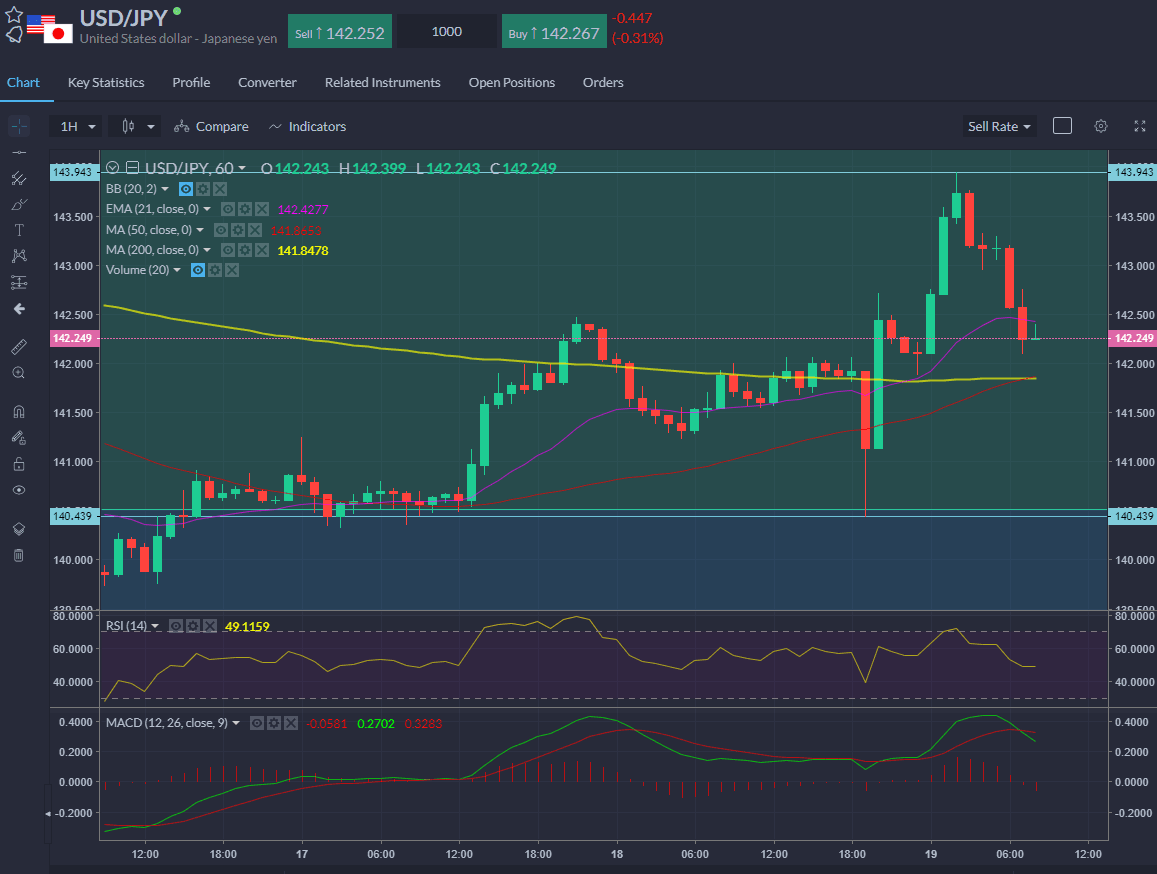The image size is (1157, 874).
Task: Toggle visibility of MA (200) line
Action: coord(227,250)
